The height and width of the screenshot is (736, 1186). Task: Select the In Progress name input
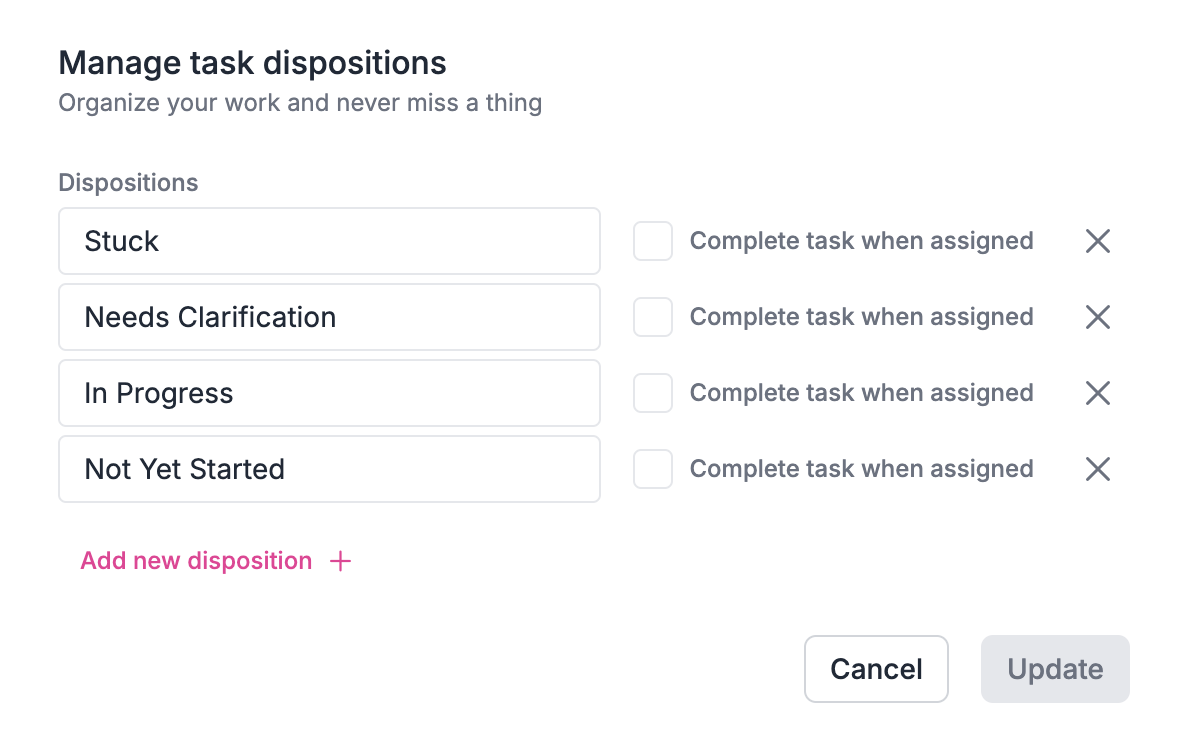330,393
